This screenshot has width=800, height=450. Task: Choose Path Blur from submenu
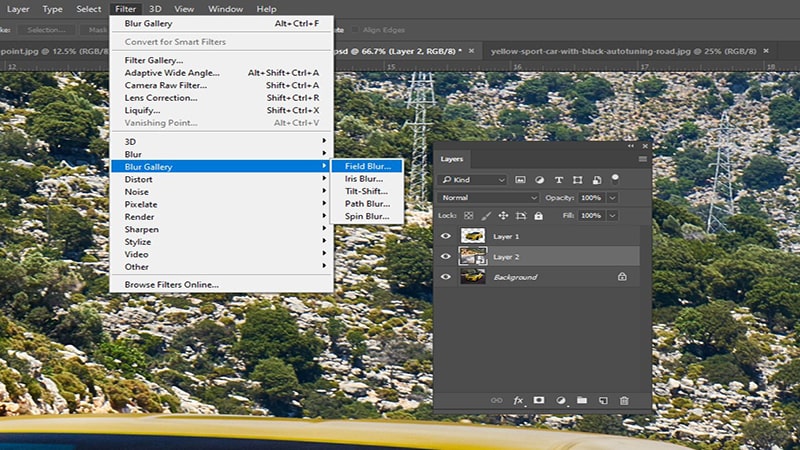[x=367, y=204]
